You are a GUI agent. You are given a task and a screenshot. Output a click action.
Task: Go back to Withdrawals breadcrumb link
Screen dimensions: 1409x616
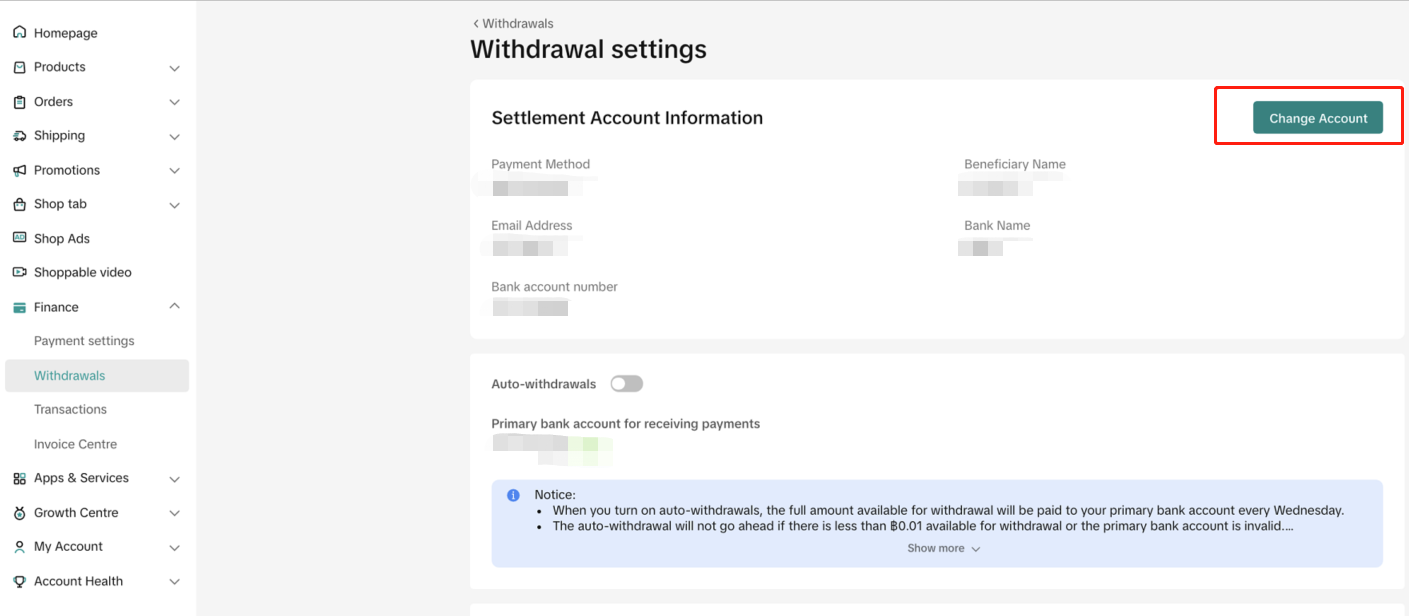pos(514,23)
